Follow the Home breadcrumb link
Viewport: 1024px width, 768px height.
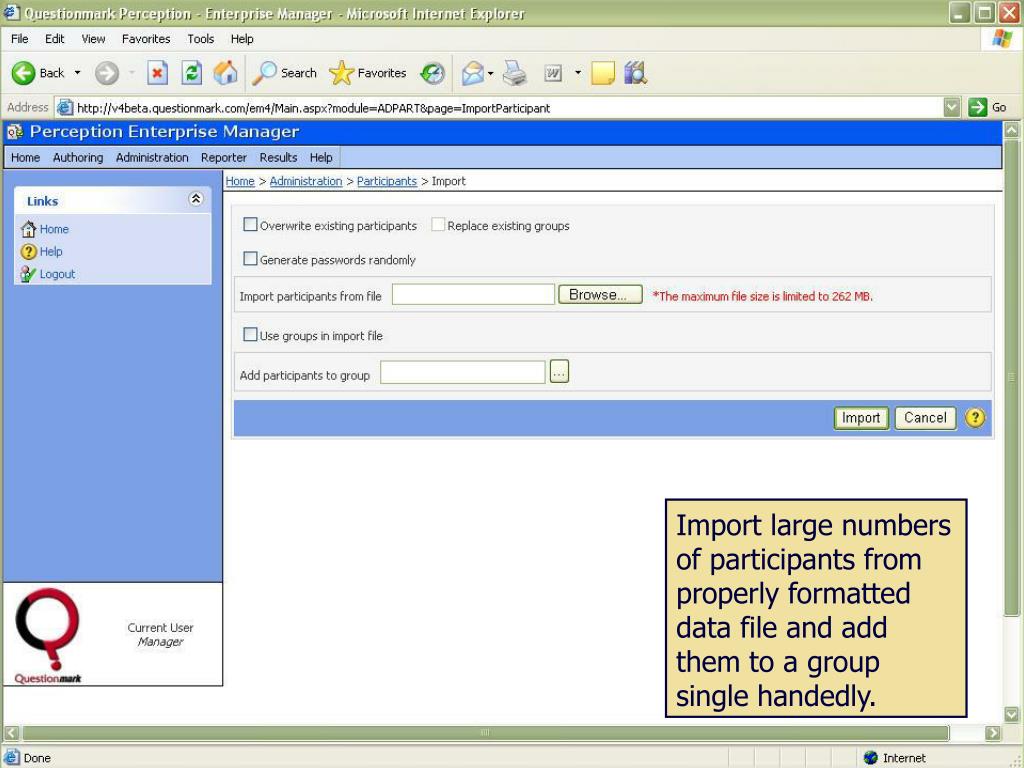tap(240, 181)
